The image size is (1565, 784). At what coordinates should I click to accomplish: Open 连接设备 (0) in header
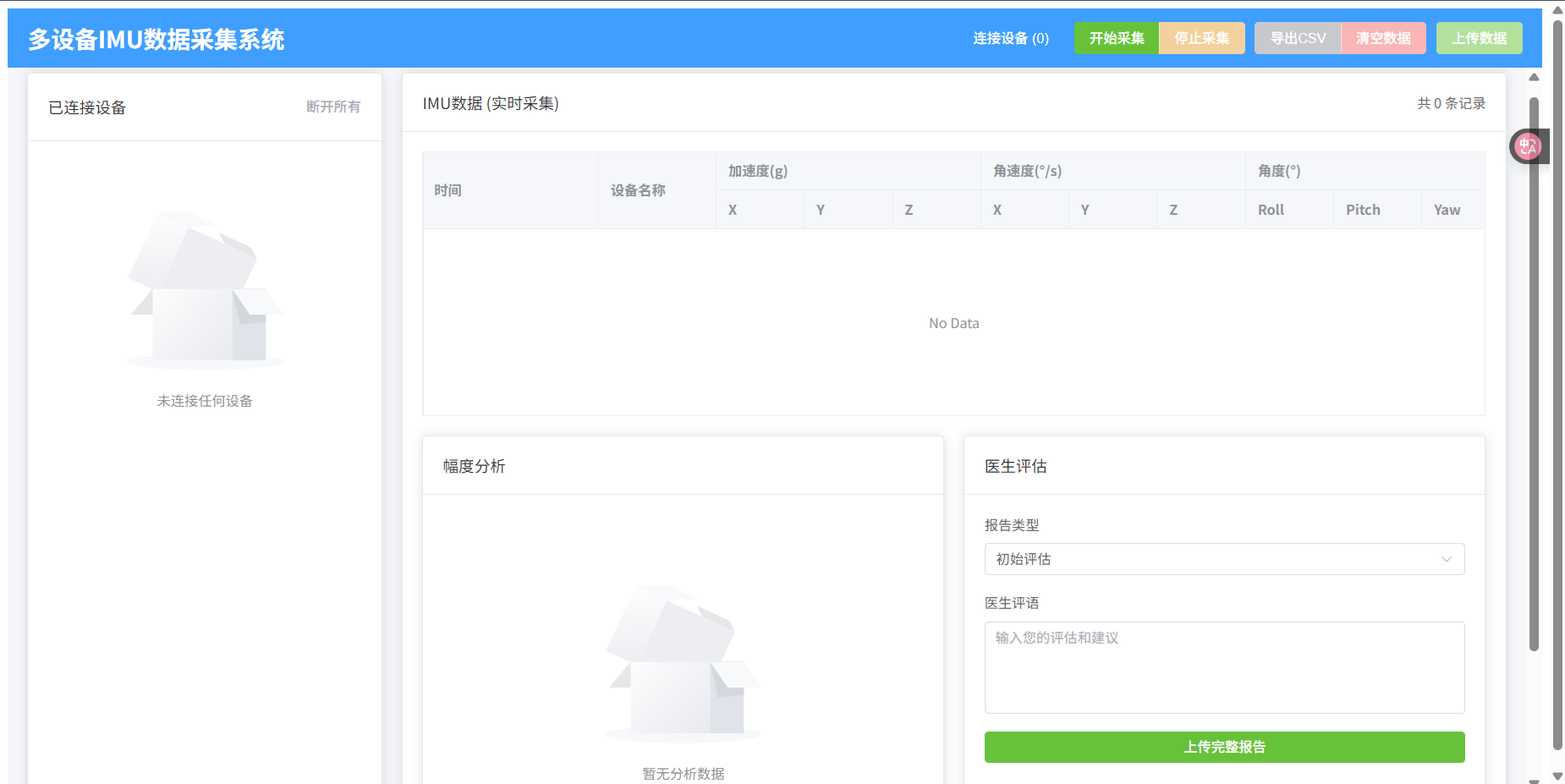[1010, 38]
